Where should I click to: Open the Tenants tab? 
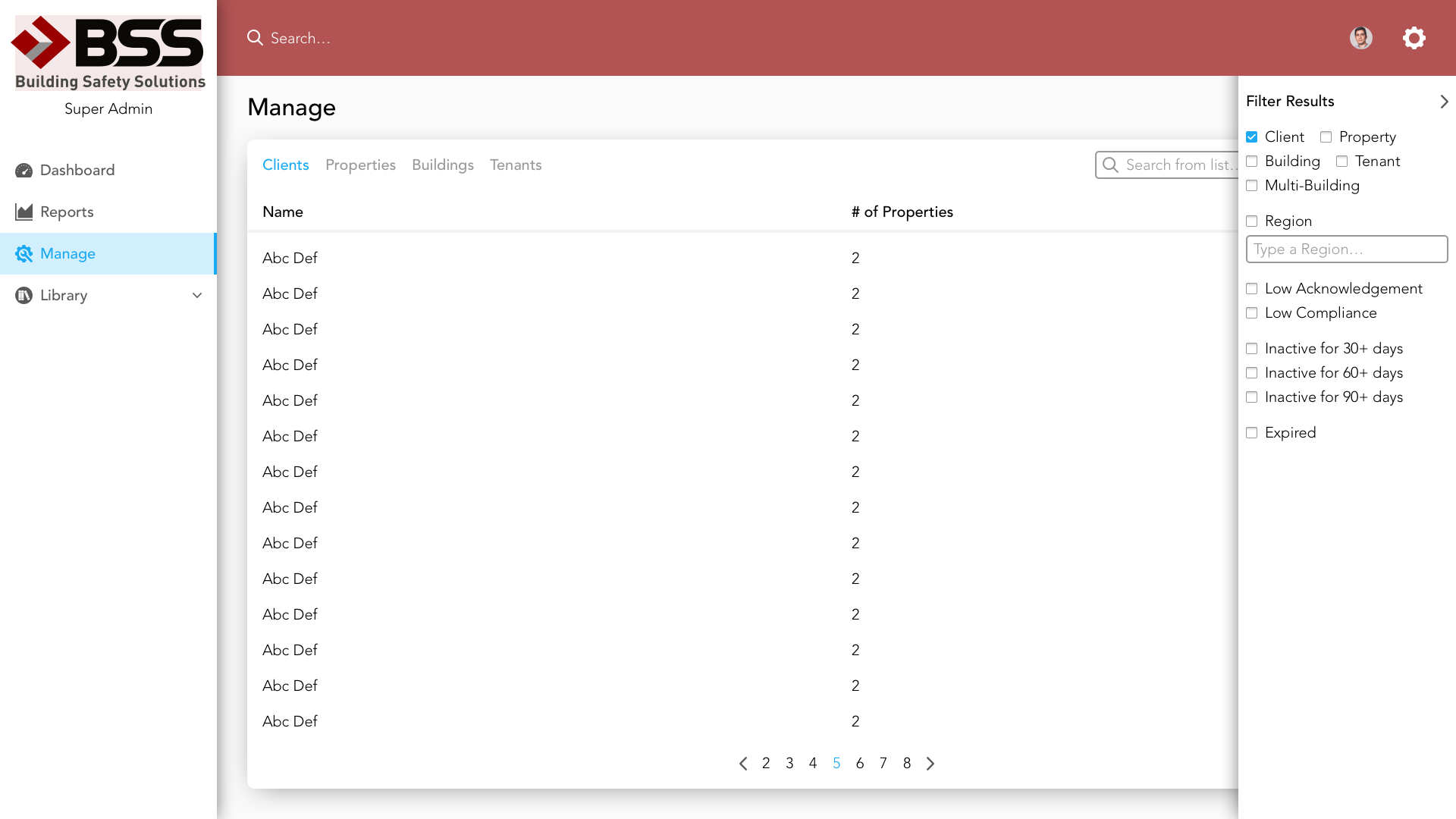pyautogui.click(x=516, y=165)
